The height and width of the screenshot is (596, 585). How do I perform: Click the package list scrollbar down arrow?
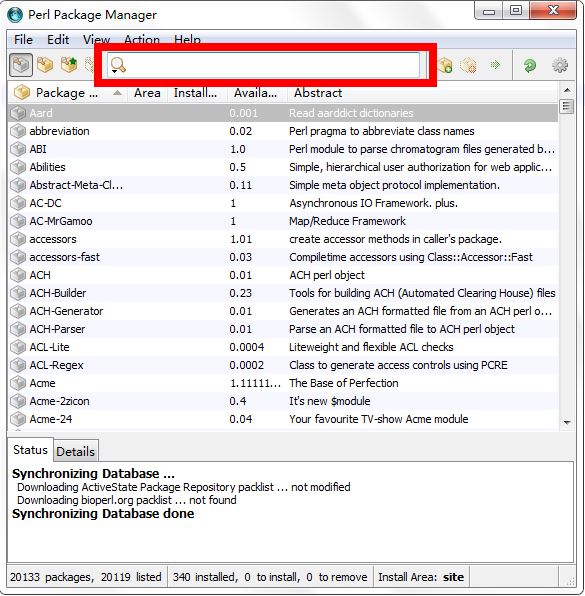point(567,423)
